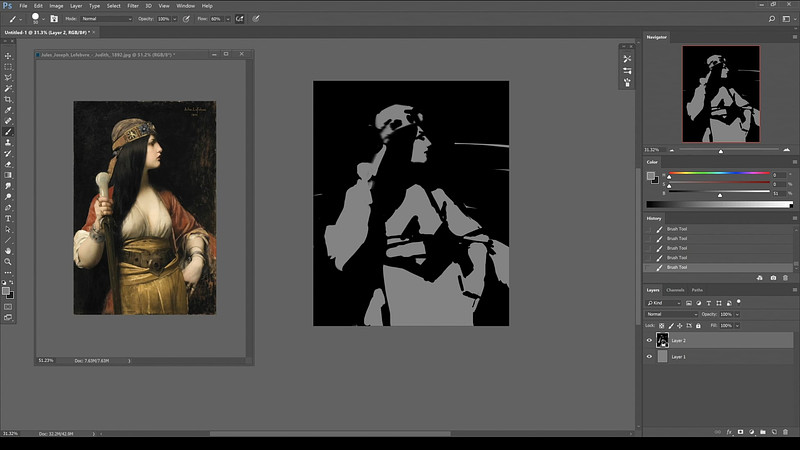The width and height of the screenshot is (800, 450).
Task: Toggle lock transparent pixels
Action: pyautogui.click(x=662, y=326)
